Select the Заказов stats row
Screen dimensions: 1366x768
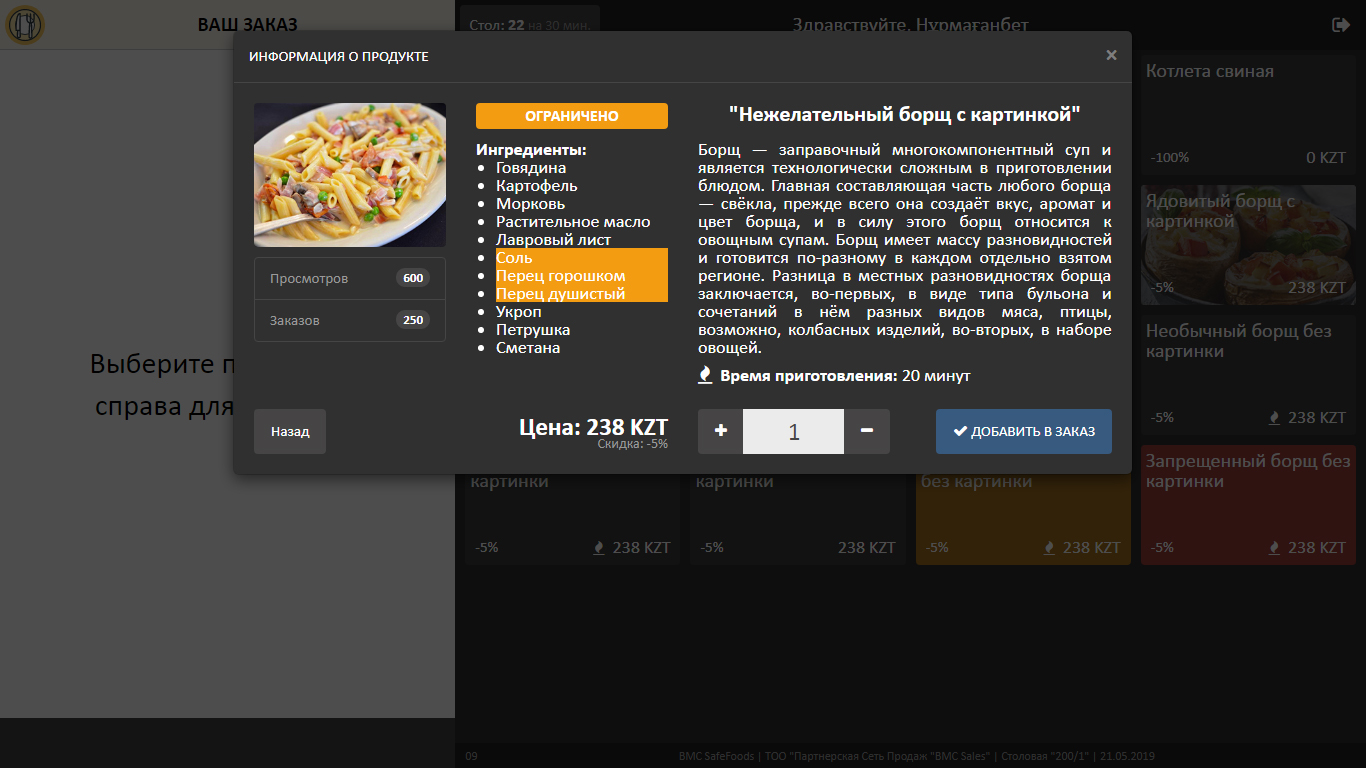coord(350,320)
